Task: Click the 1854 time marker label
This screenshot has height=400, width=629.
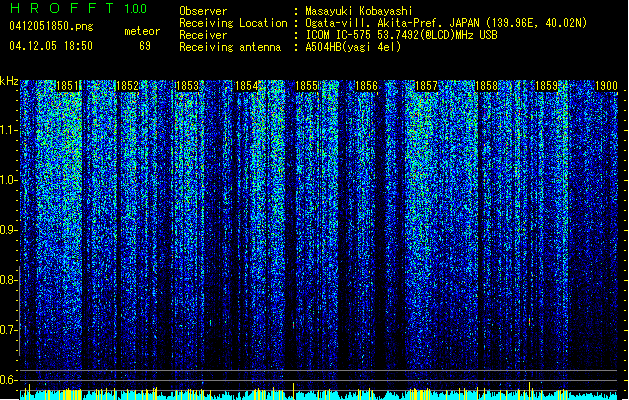Action: click(x=247, y=86)
